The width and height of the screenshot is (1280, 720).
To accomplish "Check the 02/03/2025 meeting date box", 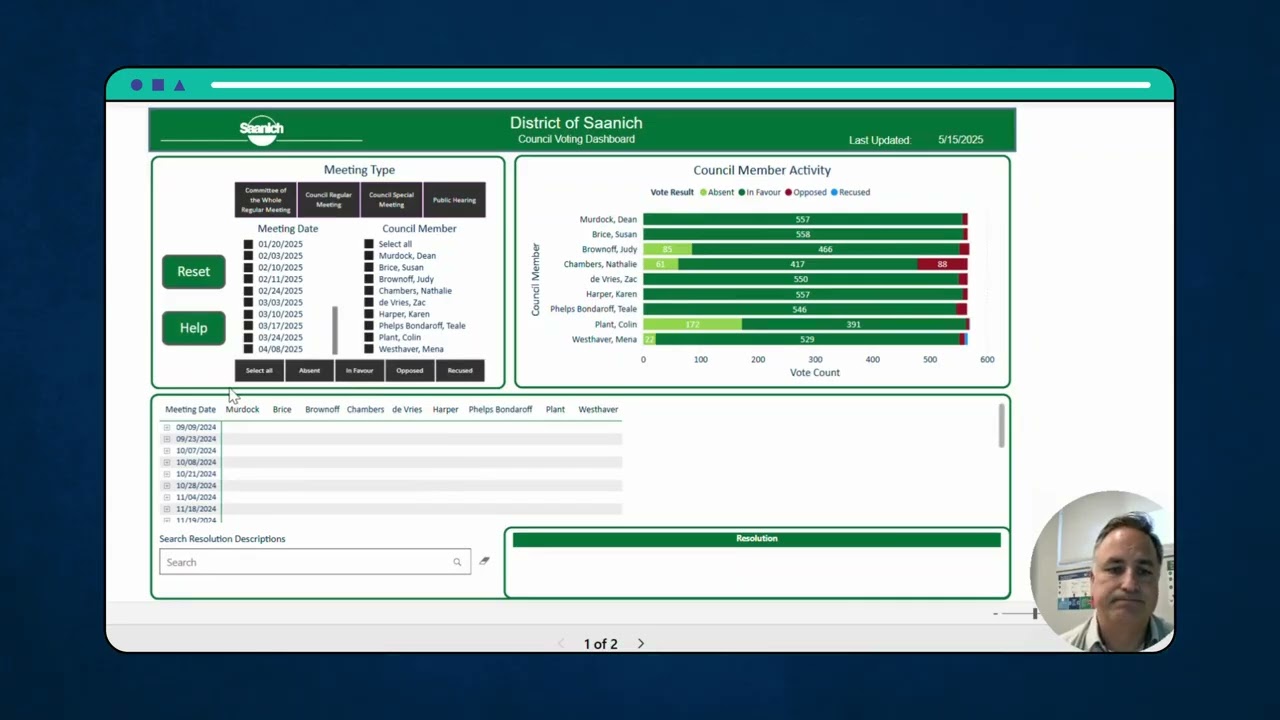I will point(248,256).
